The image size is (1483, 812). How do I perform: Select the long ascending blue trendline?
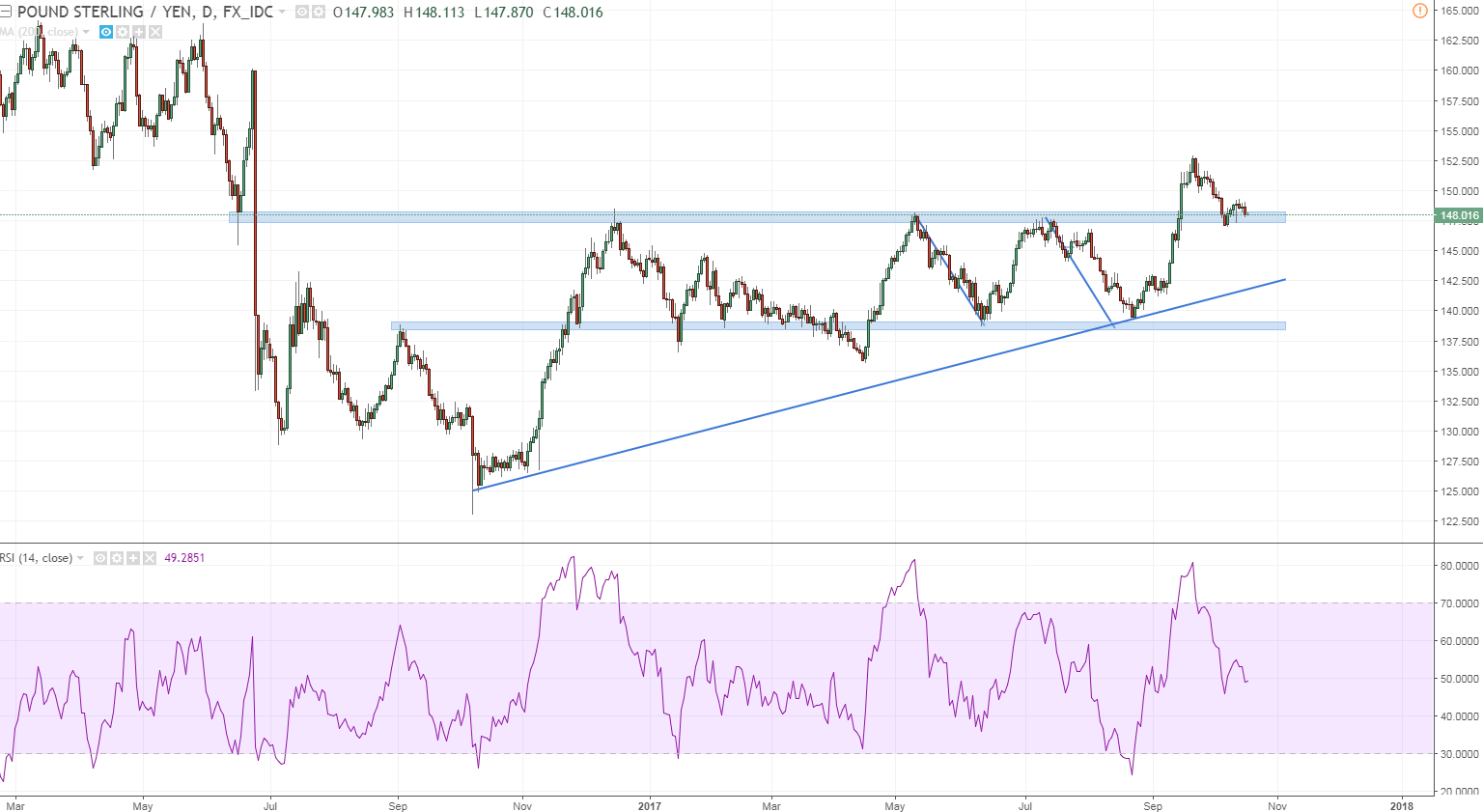(x=879, y=384)
